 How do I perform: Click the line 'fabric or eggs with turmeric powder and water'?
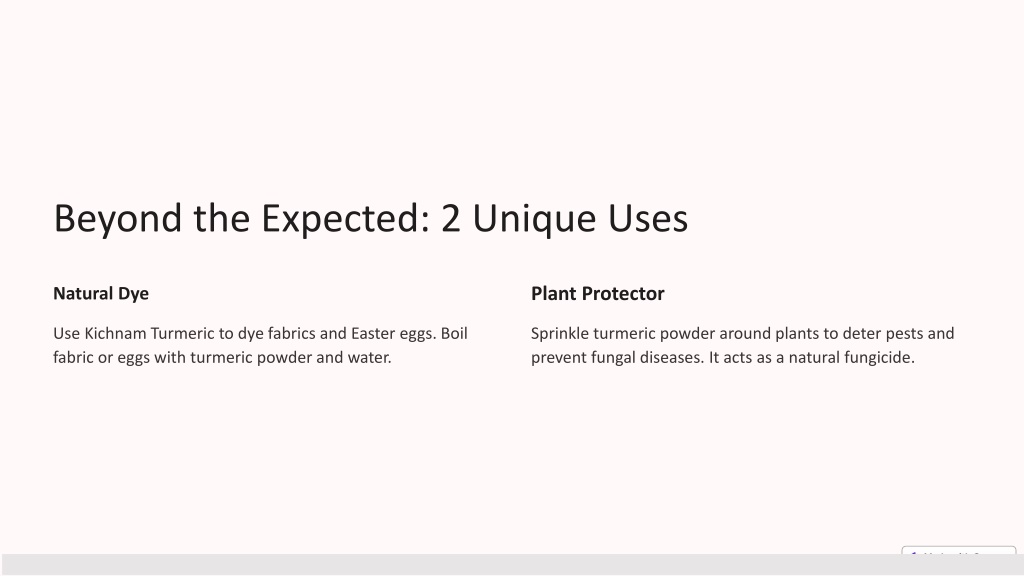[222, 358]
